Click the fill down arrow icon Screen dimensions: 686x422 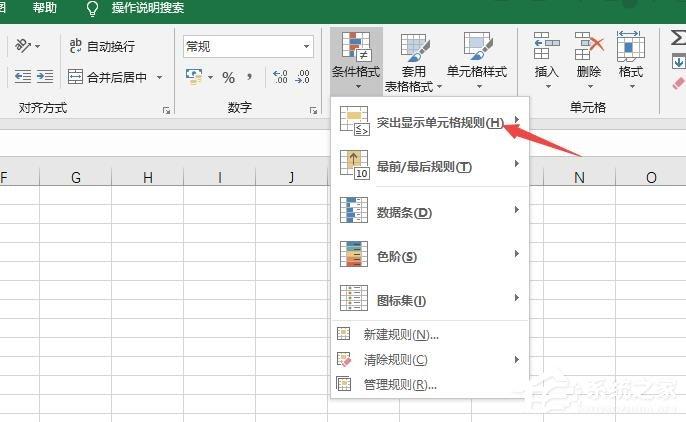[x=679, y=62]
